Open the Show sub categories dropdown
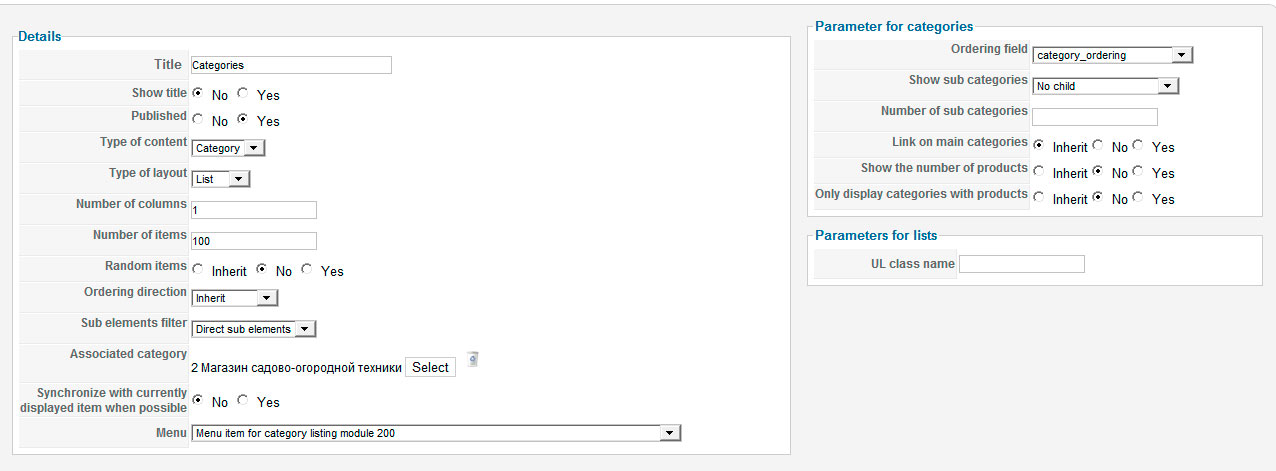 click(1106, 86)
